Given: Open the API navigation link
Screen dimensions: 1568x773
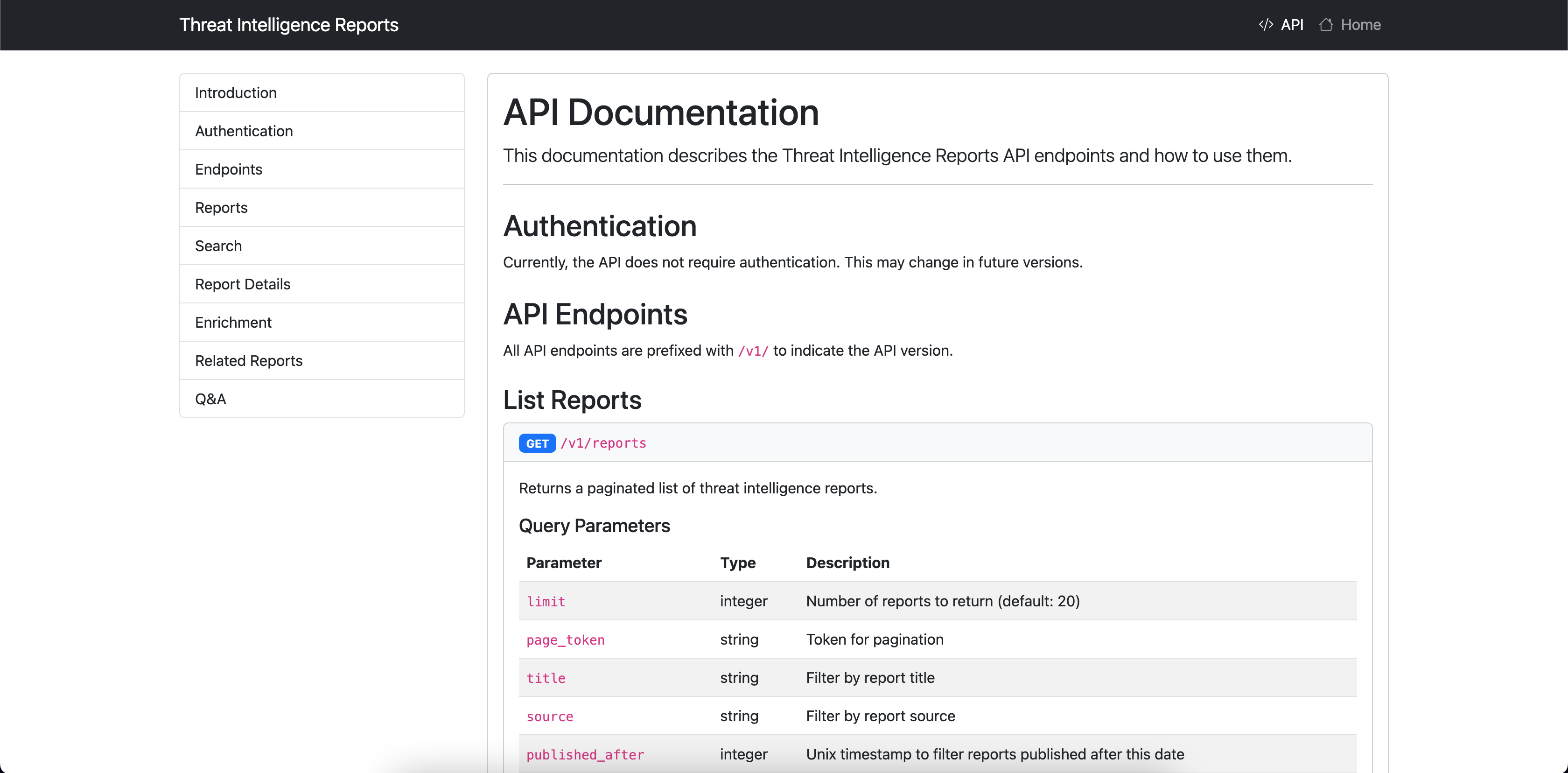Looking at the screenshot, I should pos(1292,24).
